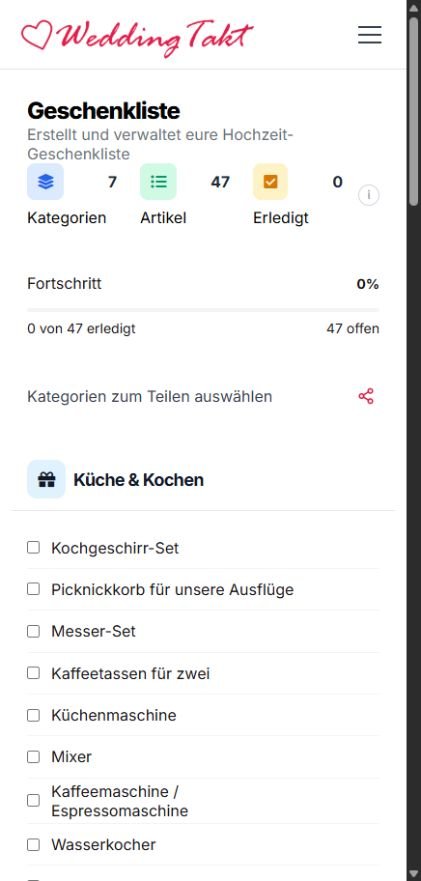Collapse the Küche & Kochen category header
The height and width of the screenshot is (881, 421).
point(203,479)
